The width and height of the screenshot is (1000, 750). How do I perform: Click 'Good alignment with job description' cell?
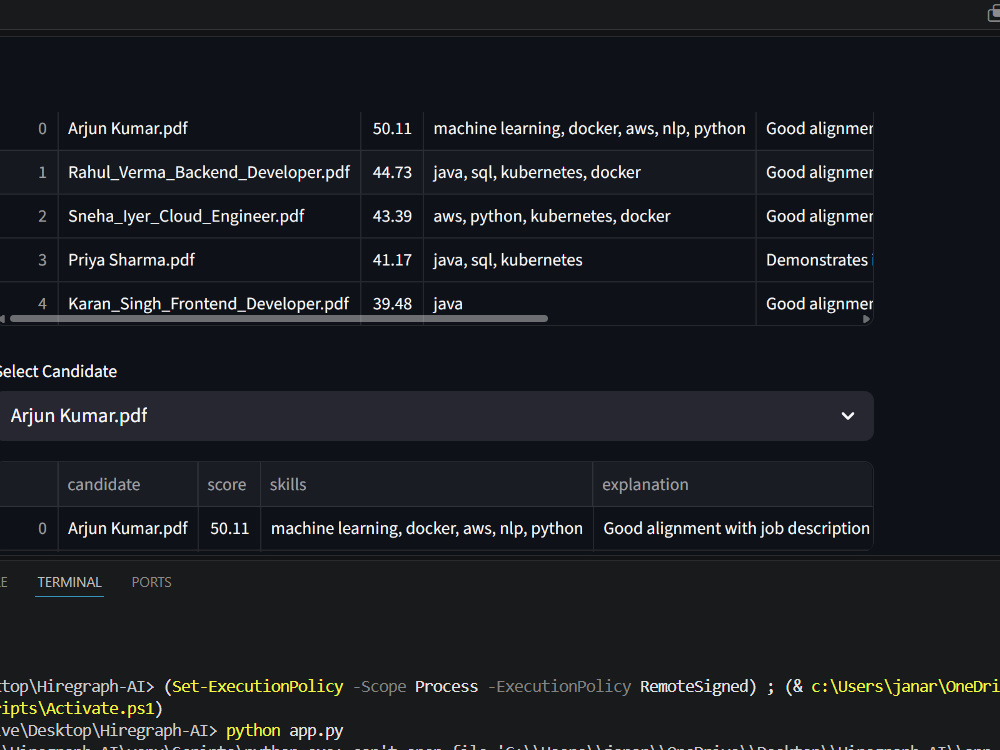pos(733,529)
